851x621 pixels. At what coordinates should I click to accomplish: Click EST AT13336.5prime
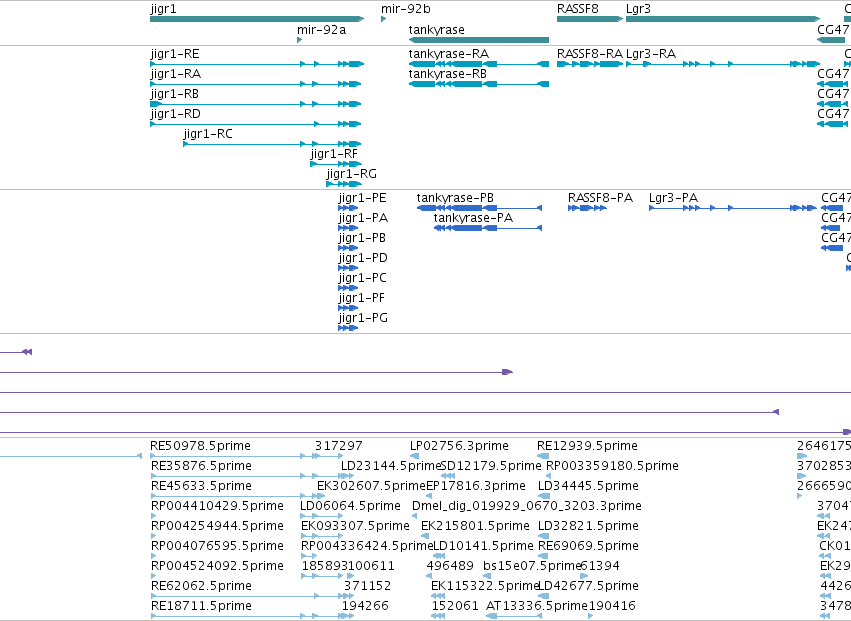point(537,606)
